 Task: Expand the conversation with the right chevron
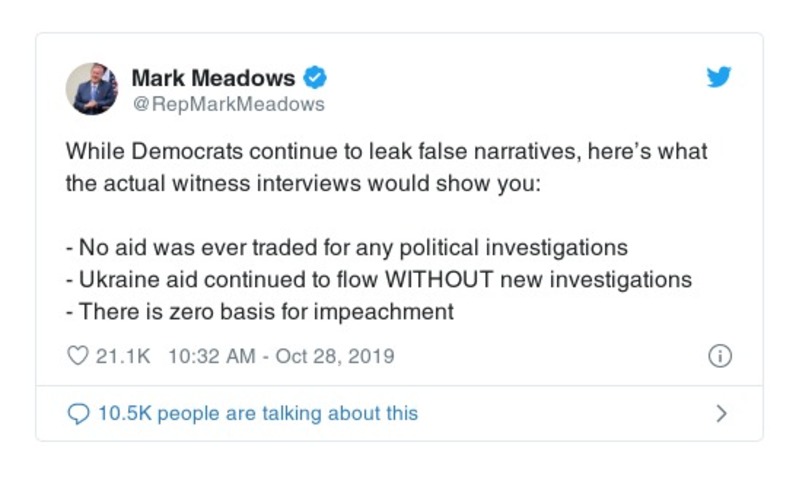pos(722,413)
